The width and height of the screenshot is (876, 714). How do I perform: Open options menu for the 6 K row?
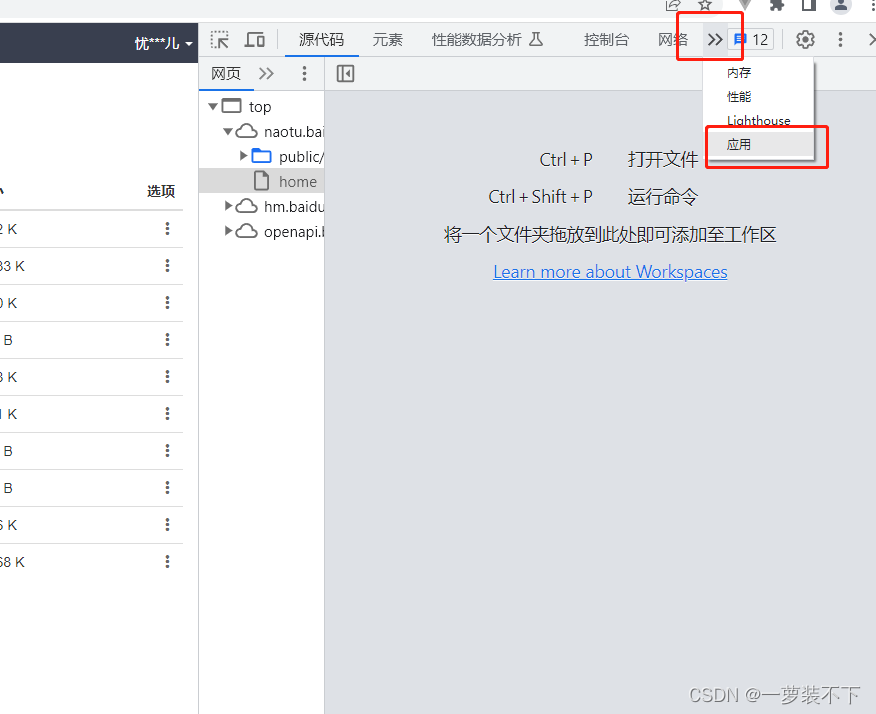167,524
